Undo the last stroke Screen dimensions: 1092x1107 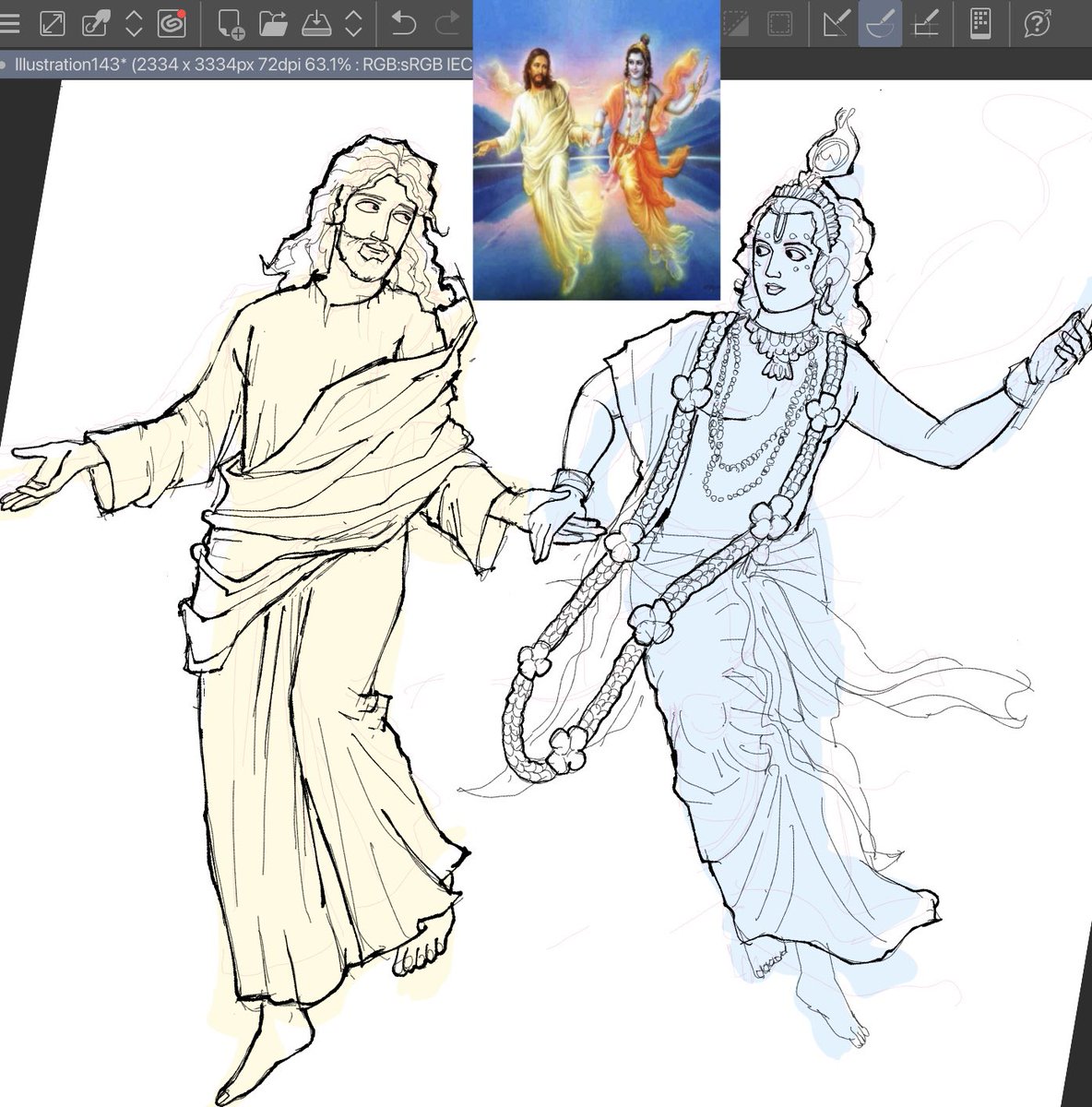pos(403,23)
